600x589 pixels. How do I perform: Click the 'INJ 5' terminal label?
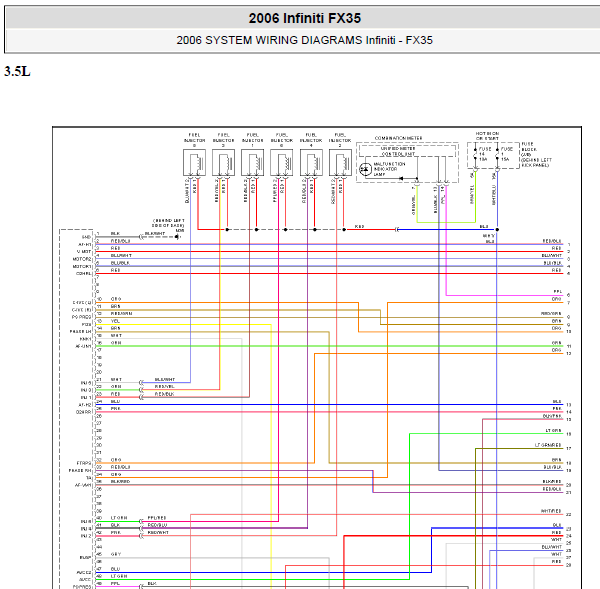[x=86, y=383]
